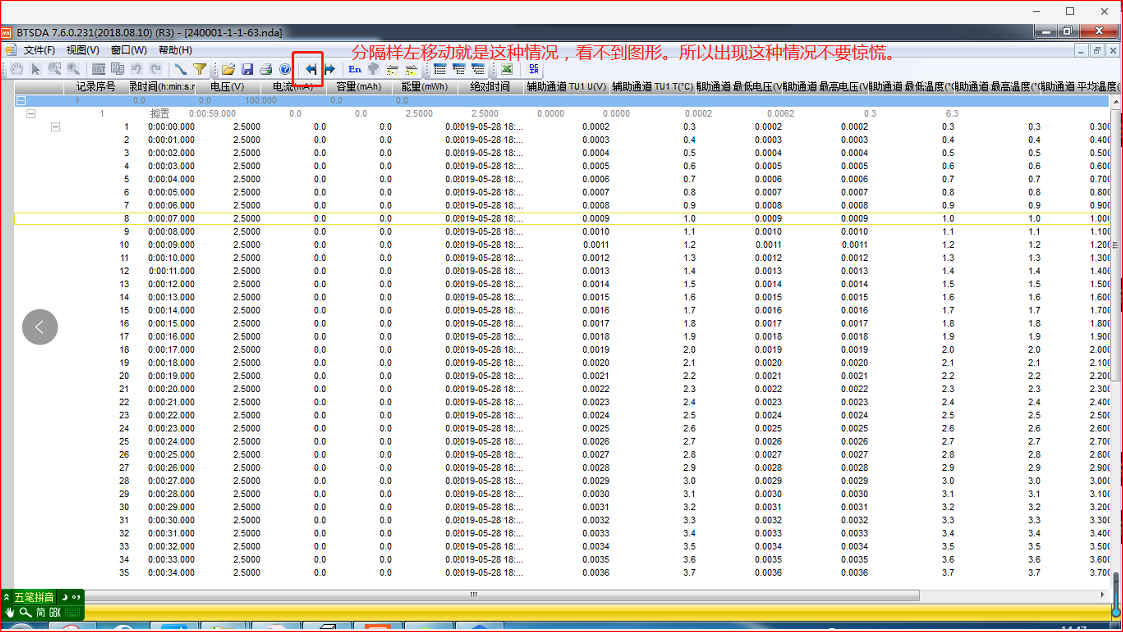Click record number 12 cell
The image size is (1123, 632).
(125, 271)
